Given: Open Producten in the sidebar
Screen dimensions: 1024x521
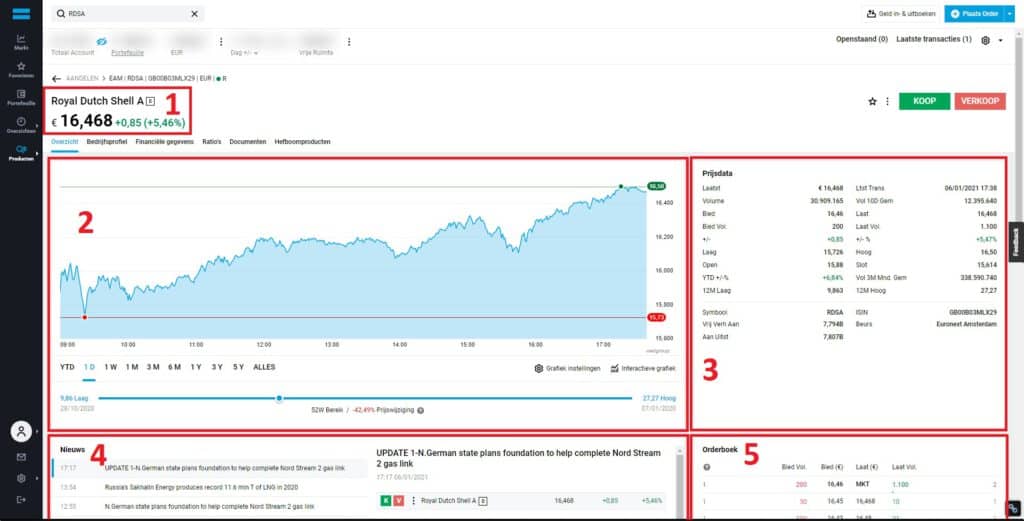Looking at the screenshot, I should (x=21, y=153).
